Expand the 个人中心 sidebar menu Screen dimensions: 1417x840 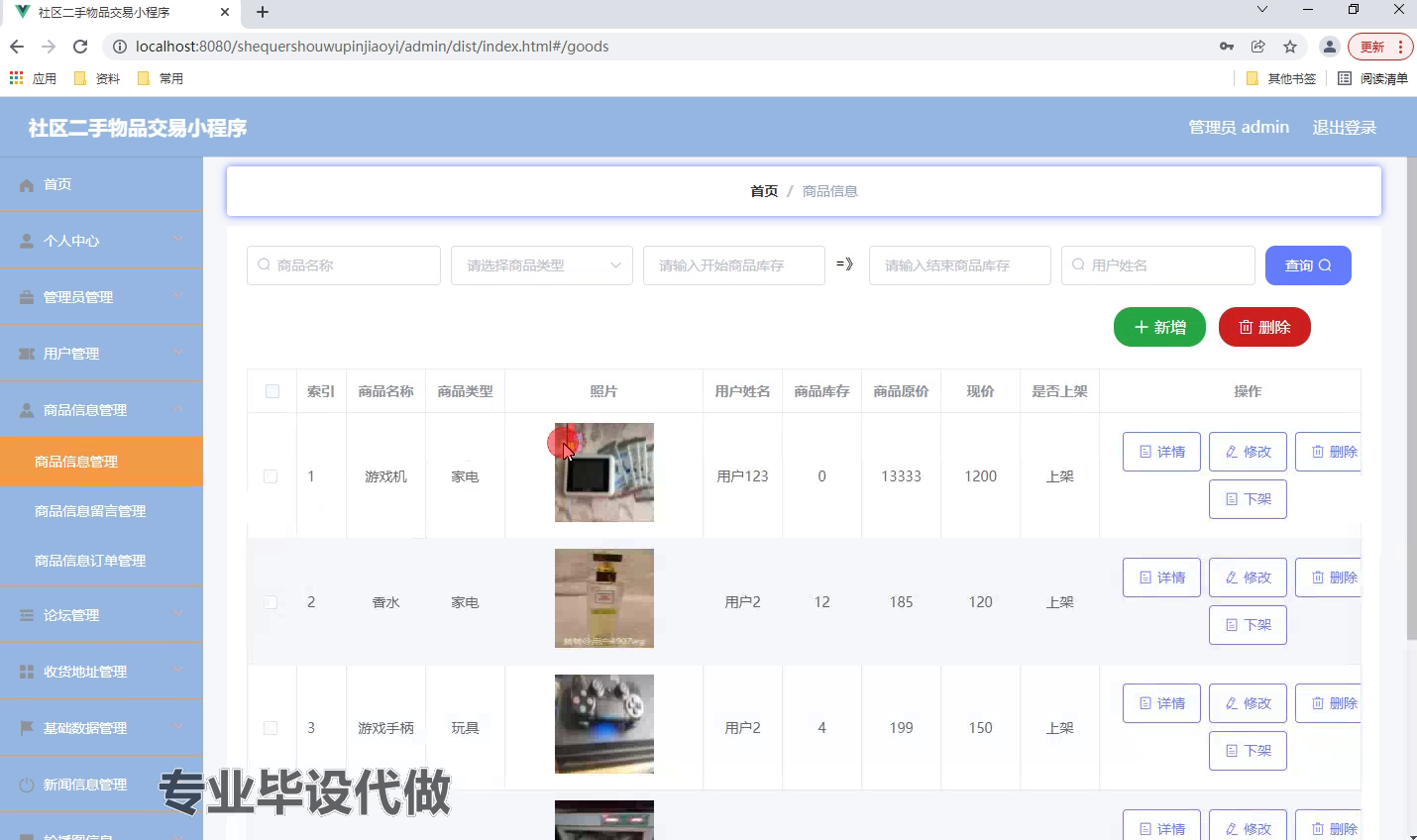click(x=101, y=241)
